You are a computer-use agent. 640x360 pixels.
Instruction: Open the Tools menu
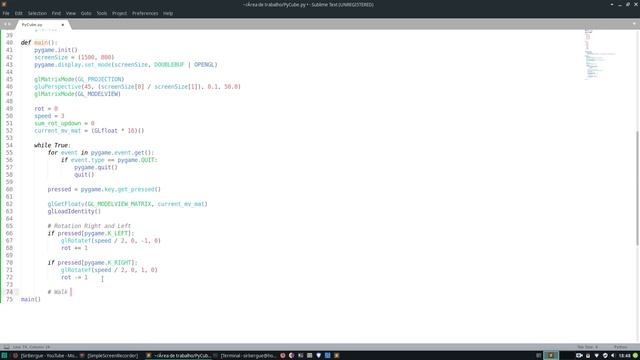coord(102,13)
